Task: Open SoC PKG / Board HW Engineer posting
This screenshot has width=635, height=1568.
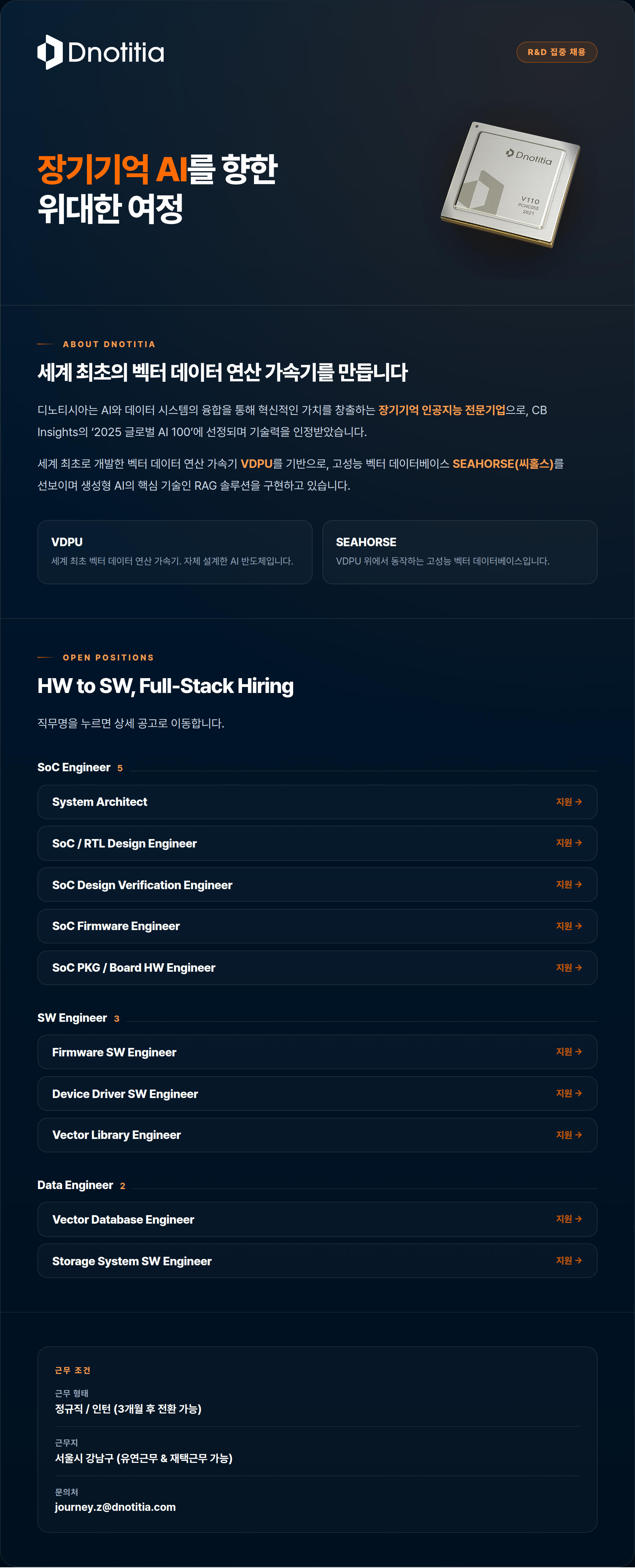Action: click(317, 968)
